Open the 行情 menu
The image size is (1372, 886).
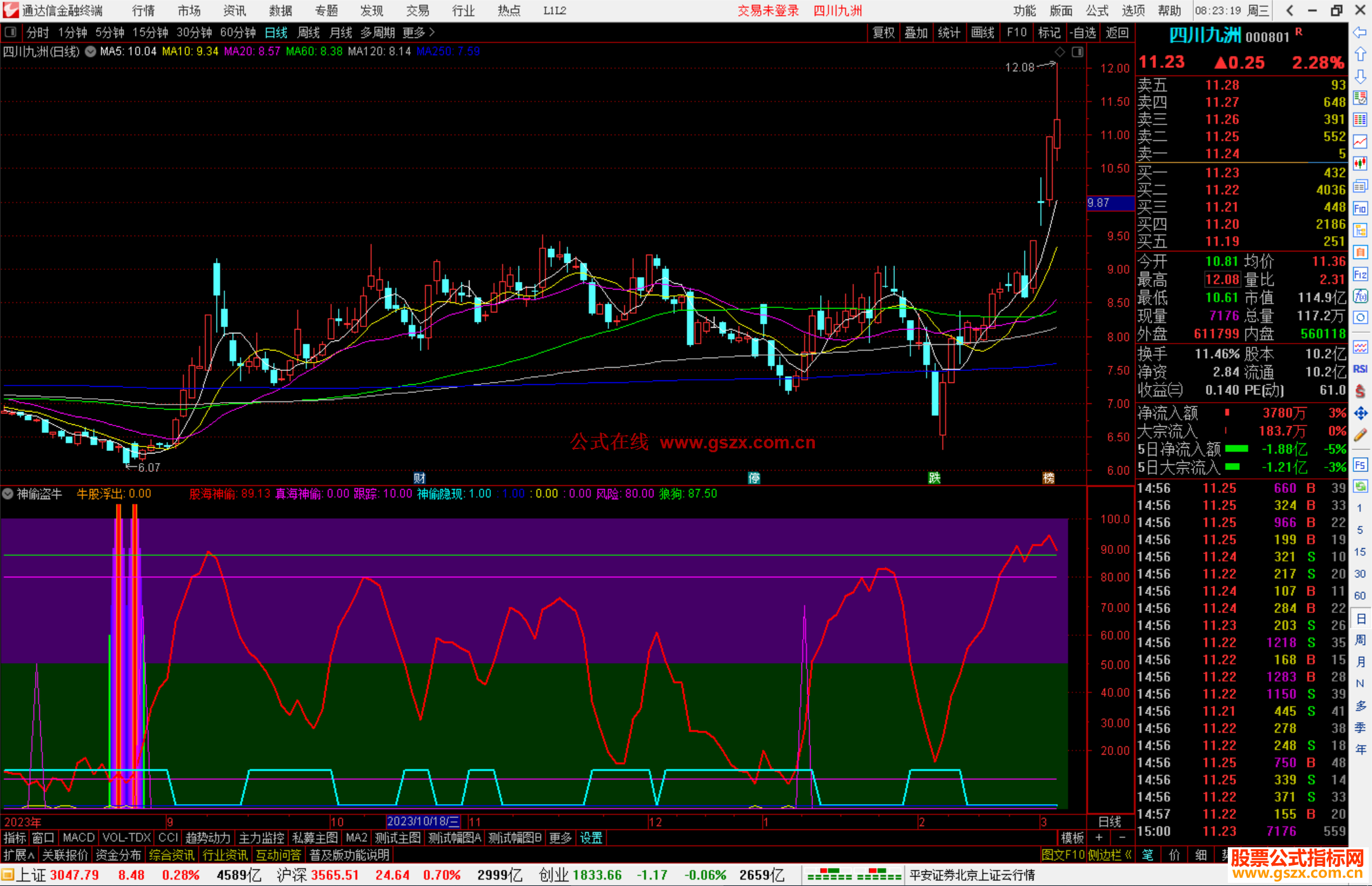click(144, 11)
